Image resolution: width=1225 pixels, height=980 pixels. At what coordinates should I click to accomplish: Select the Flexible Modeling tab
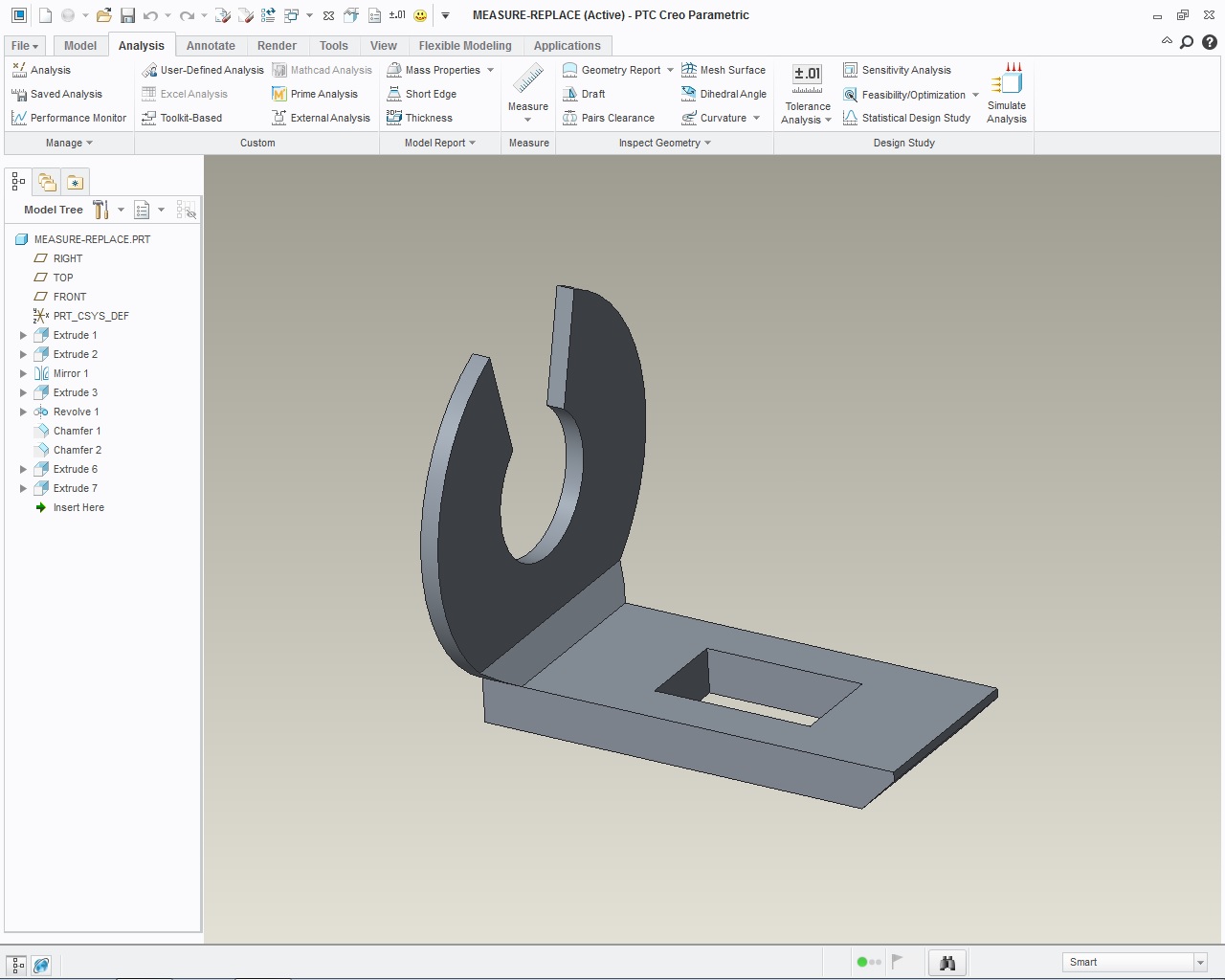tap(465, 46)
